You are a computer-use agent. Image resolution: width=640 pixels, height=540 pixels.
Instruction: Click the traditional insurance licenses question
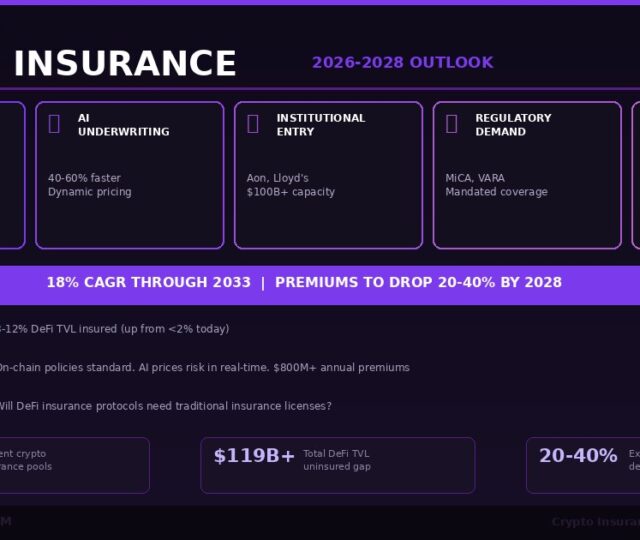point(165,406)
